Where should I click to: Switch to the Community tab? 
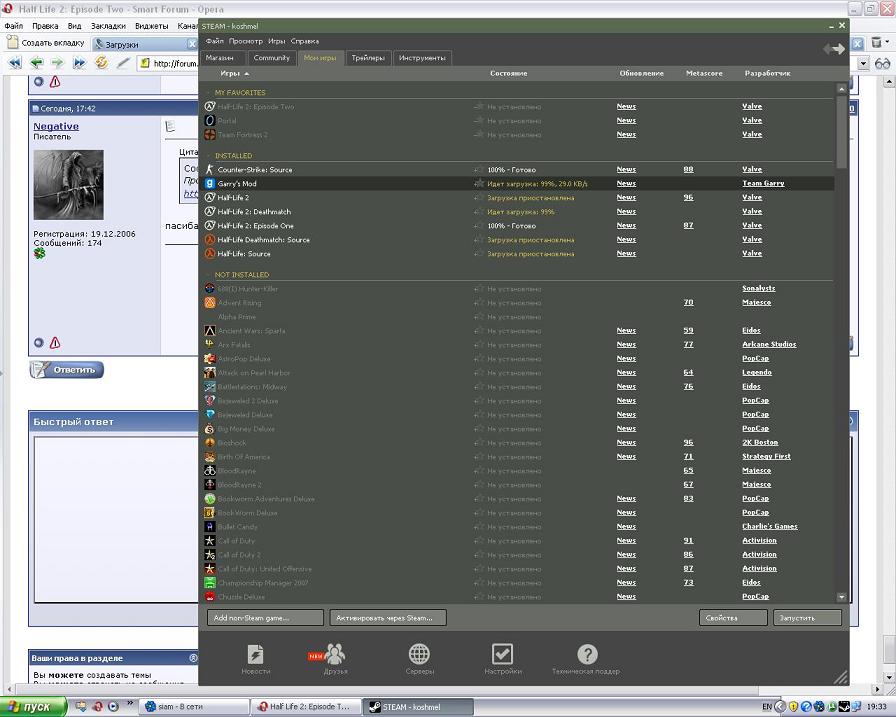coord(271,58)
